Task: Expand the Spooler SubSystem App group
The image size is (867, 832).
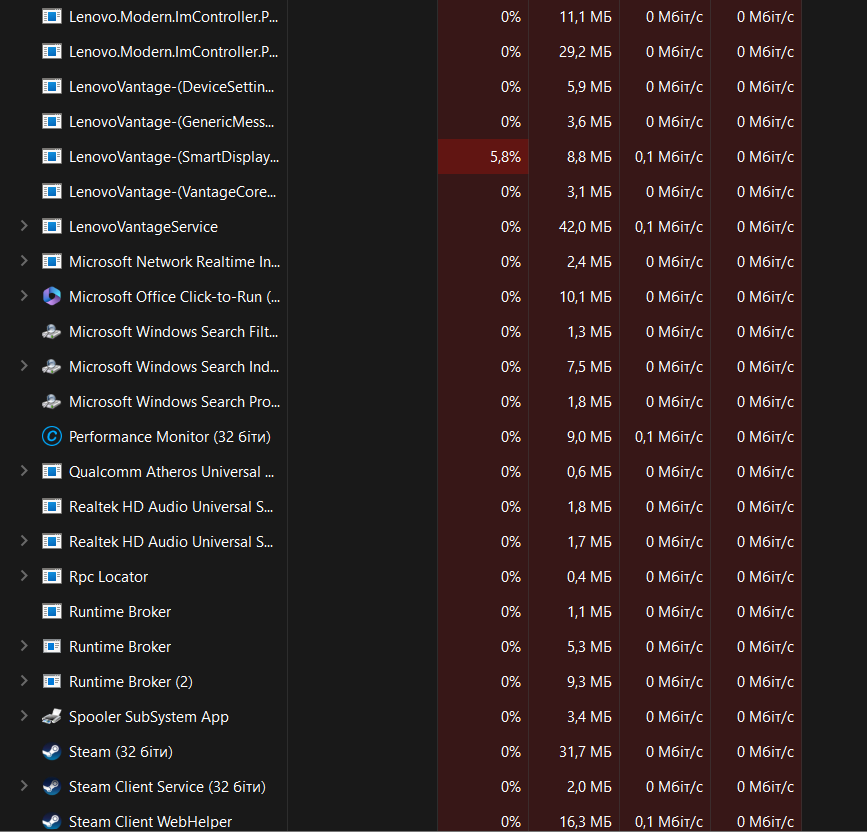Action: point(24,716)
